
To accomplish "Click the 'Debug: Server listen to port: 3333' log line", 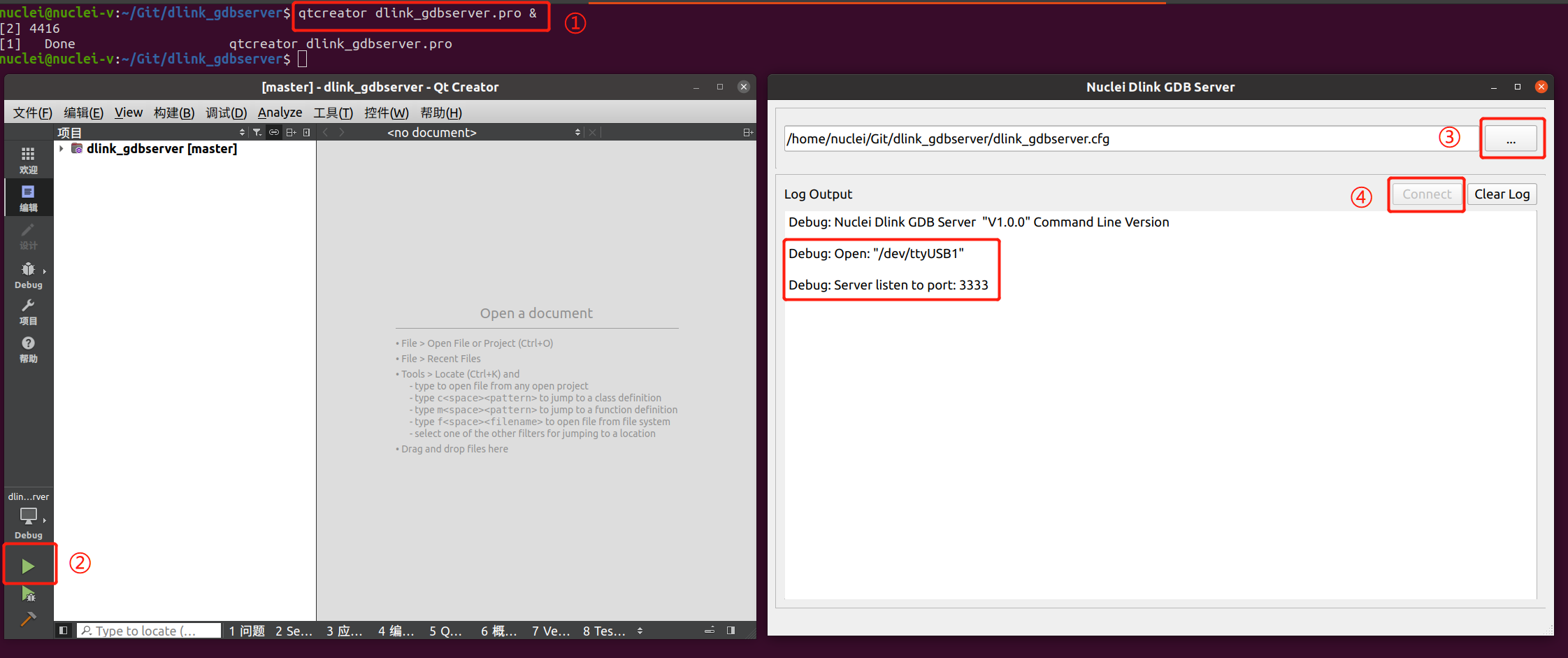I will point(888,285).
